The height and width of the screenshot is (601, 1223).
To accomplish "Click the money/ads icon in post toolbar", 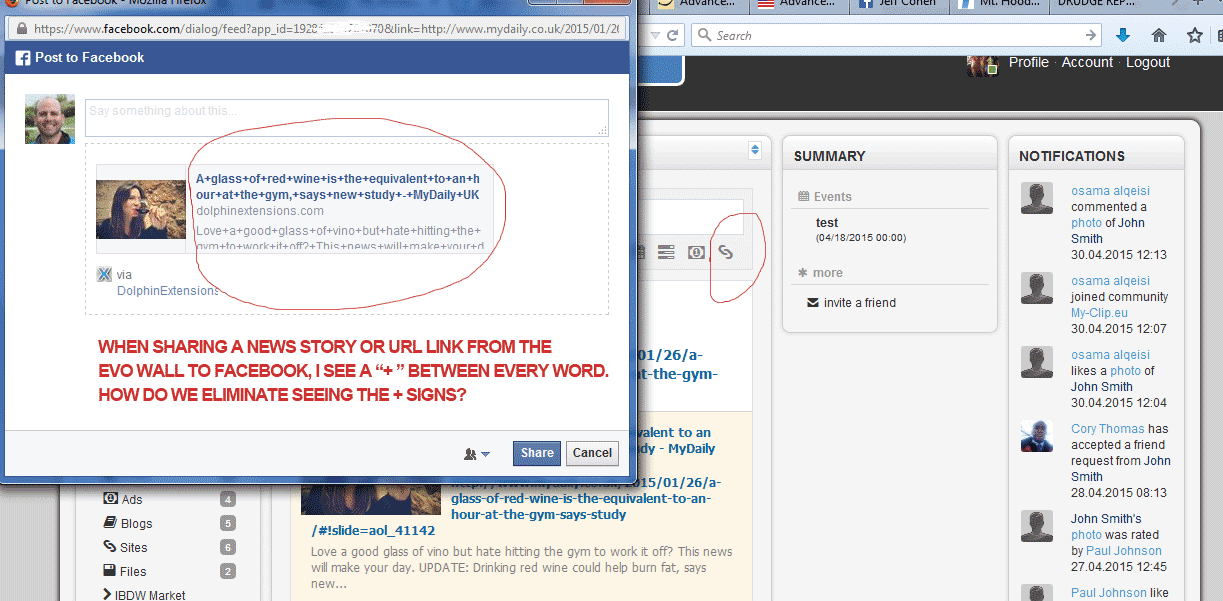I will pos(696,253).
